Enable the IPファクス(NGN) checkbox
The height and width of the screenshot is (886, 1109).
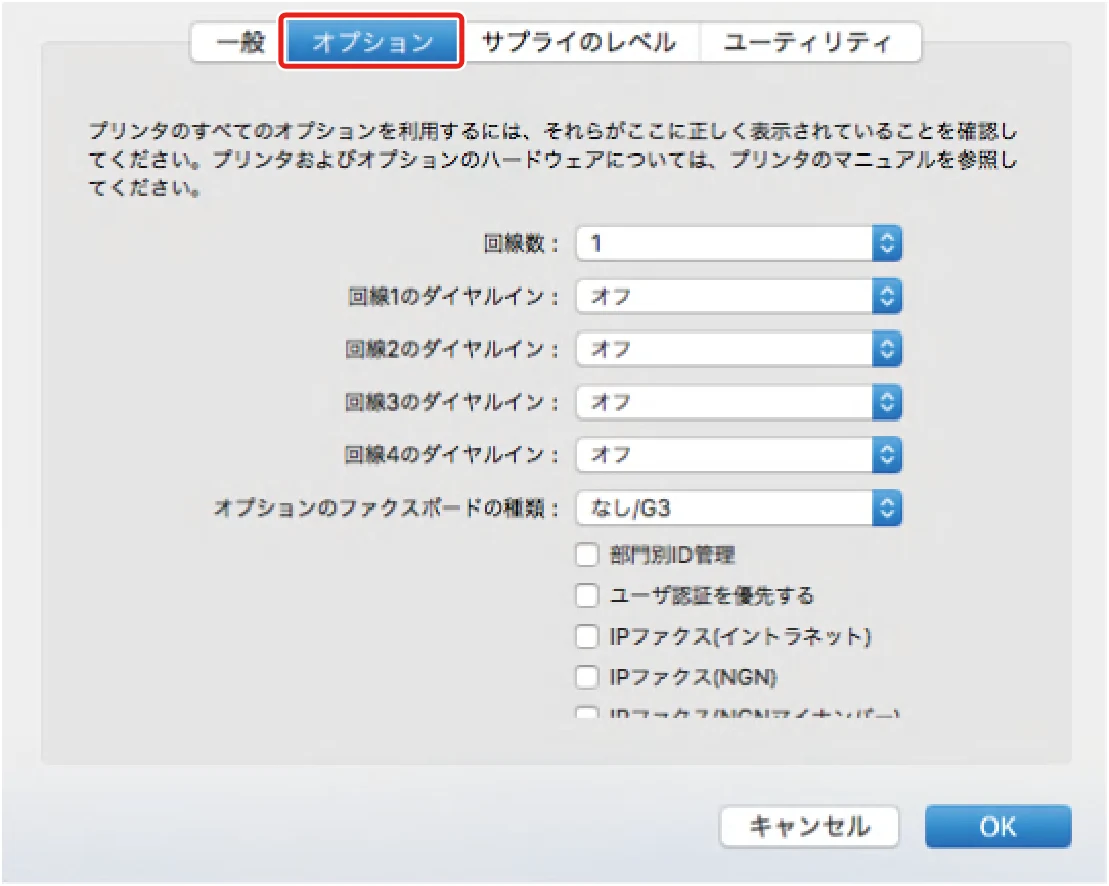click(x=587, y=677)
